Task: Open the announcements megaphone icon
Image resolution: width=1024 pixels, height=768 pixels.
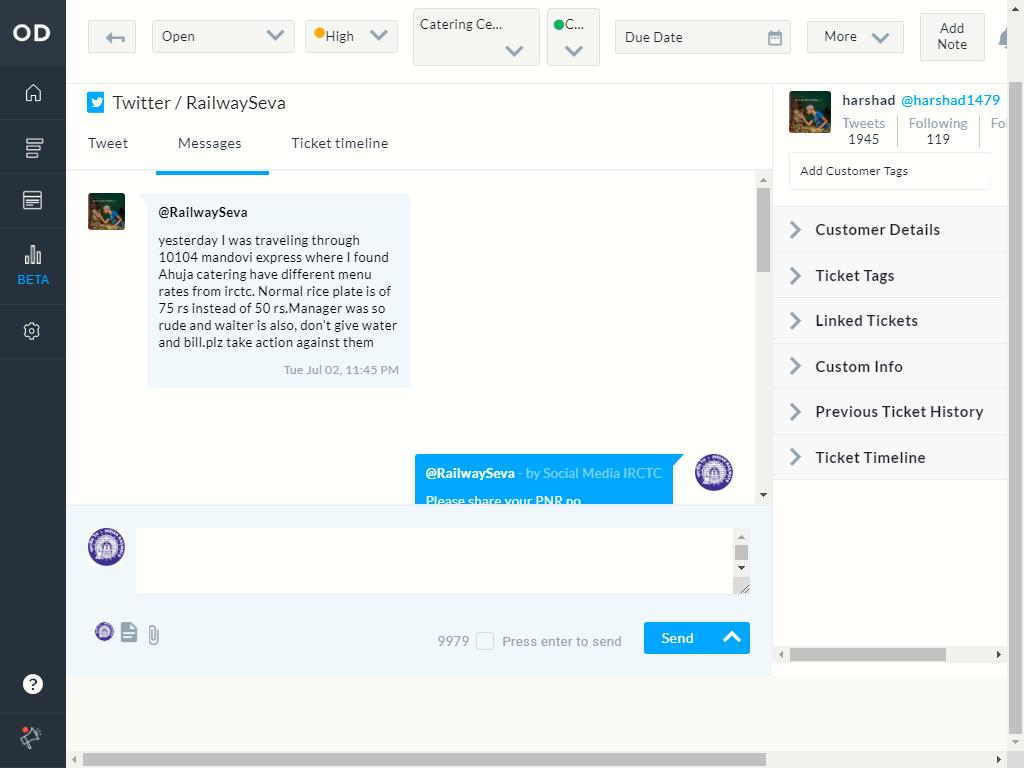Action: coord(30,737)
